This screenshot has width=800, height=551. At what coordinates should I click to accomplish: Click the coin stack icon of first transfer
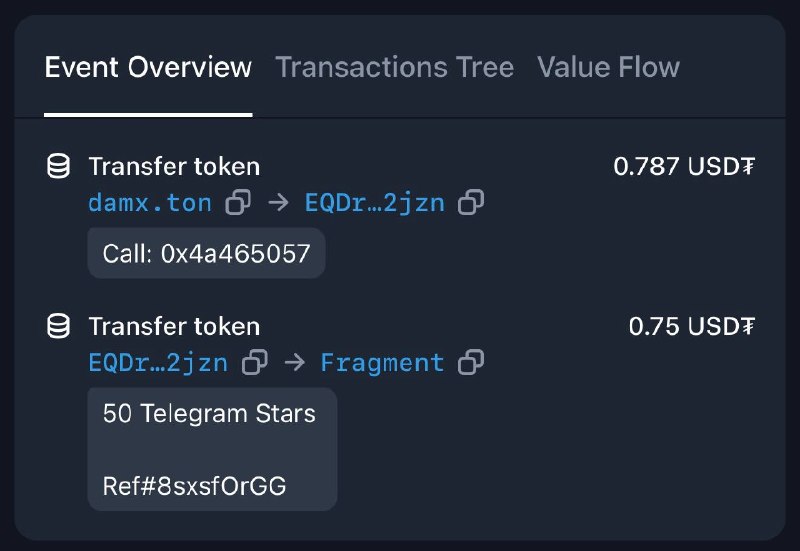[58, 166]
